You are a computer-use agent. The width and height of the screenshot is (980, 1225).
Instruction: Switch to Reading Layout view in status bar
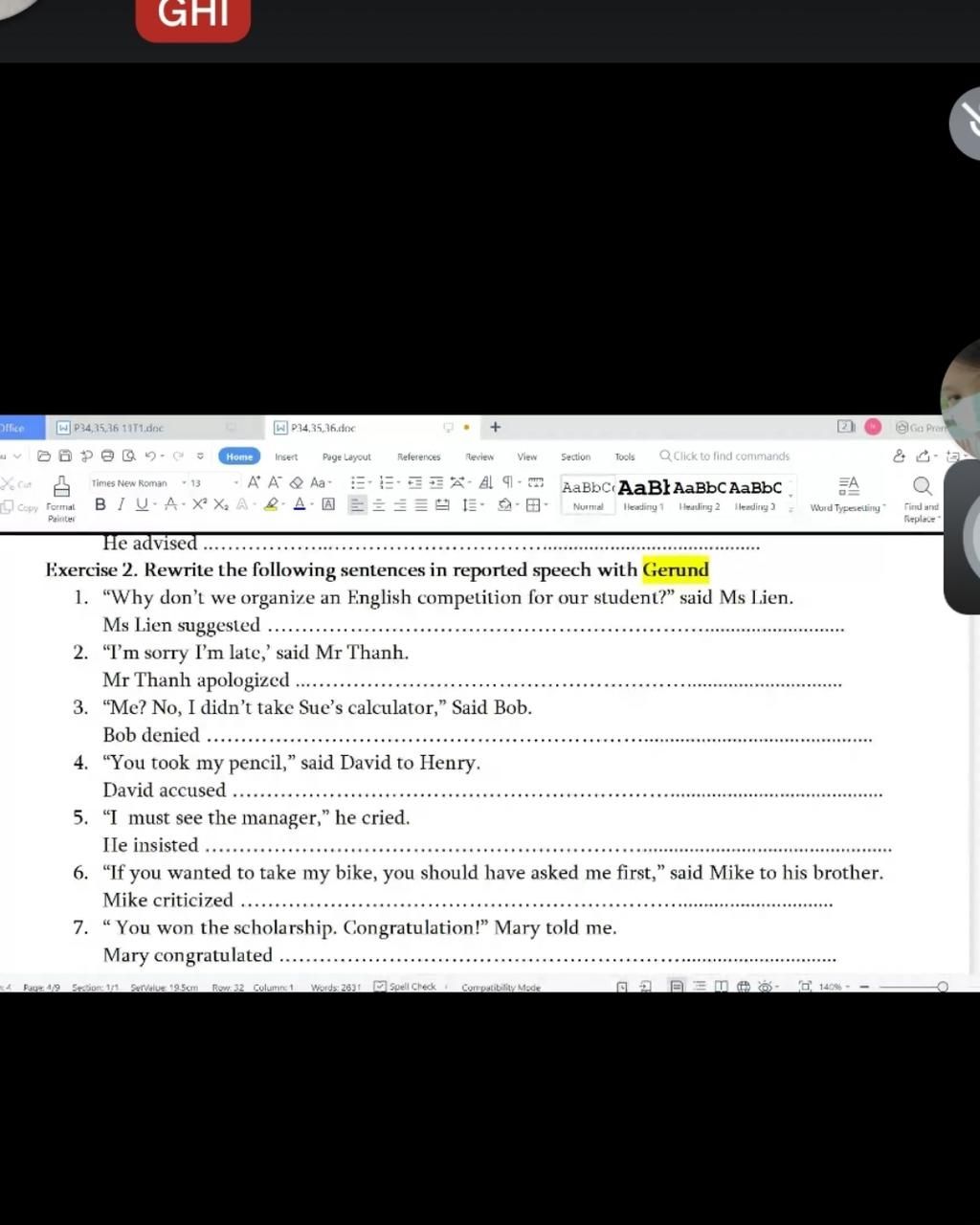coord(721,987)
